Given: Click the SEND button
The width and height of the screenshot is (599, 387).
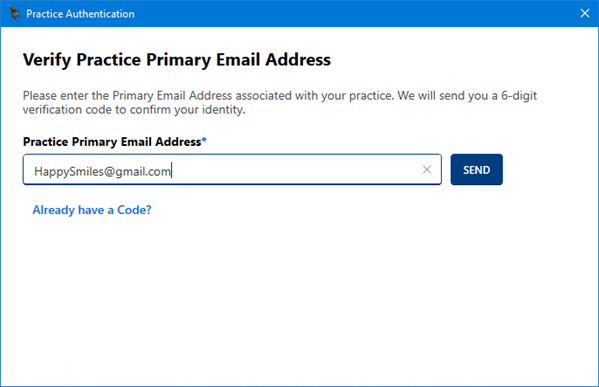Looking at the screenshot, I should click(476, 170).
